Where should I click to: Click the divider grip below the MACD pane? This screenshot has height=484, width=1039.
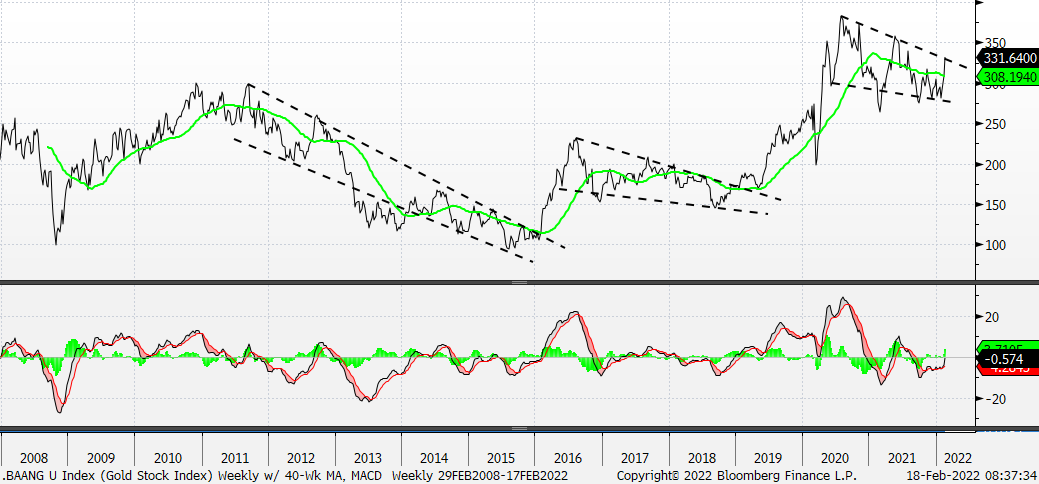[520, 428]
